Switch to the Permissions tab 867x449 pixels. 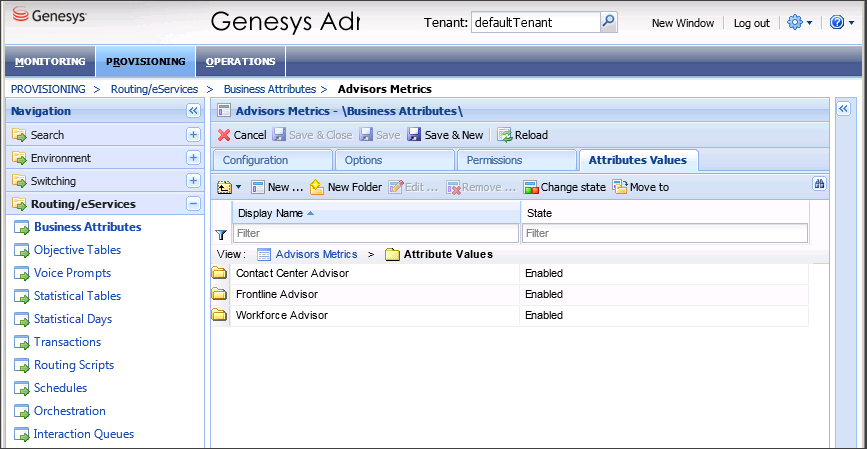tap(494, 160)
